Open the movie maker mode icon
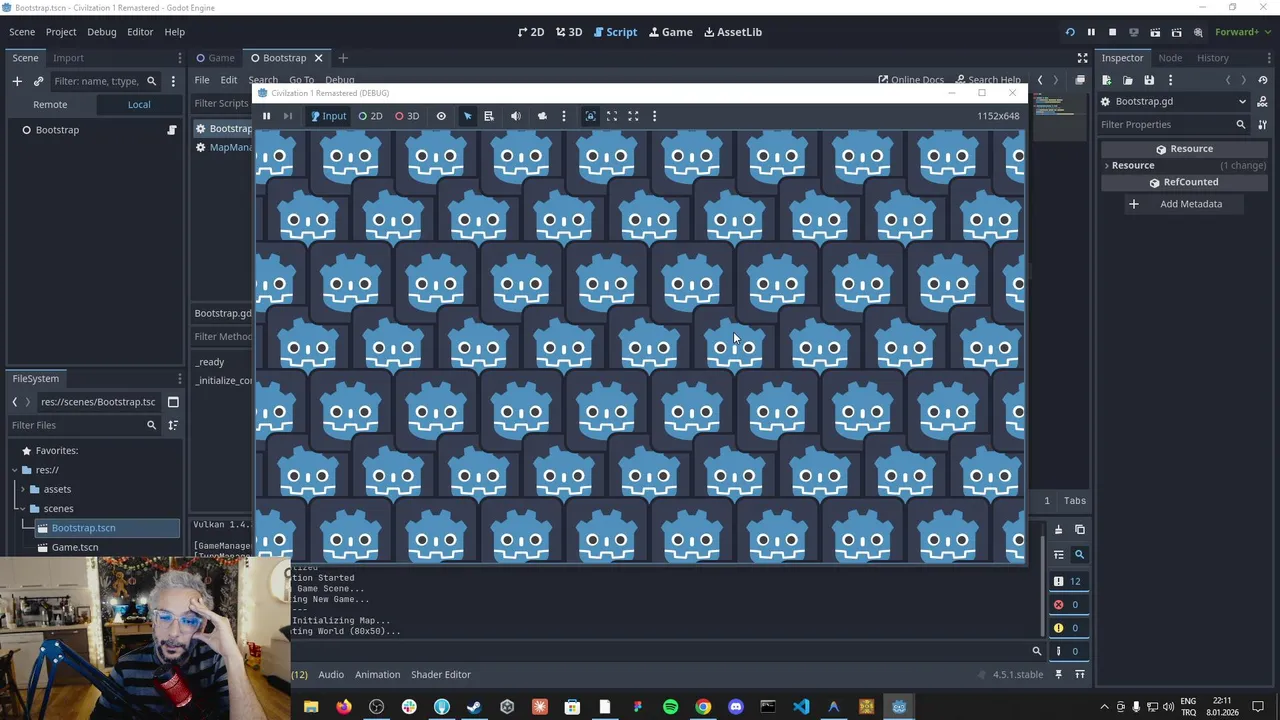 [x=1198, y=32]
